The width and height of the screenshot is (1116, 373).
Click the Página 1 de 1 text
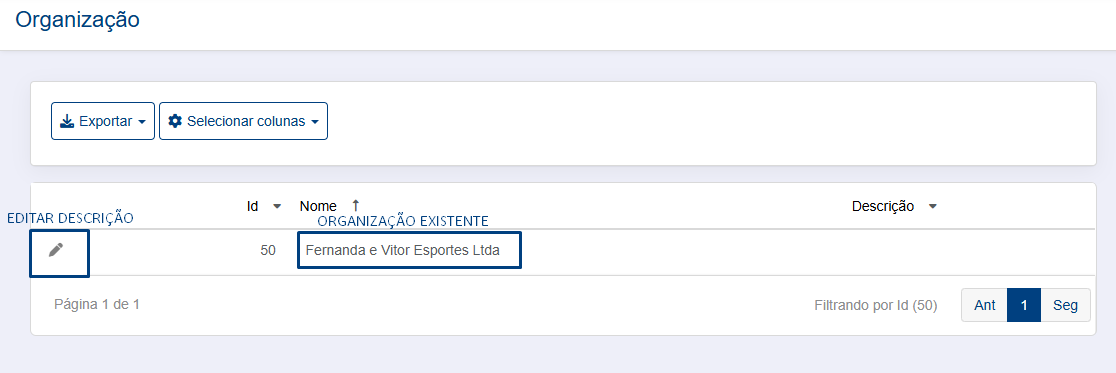click(x=97, y=305)
